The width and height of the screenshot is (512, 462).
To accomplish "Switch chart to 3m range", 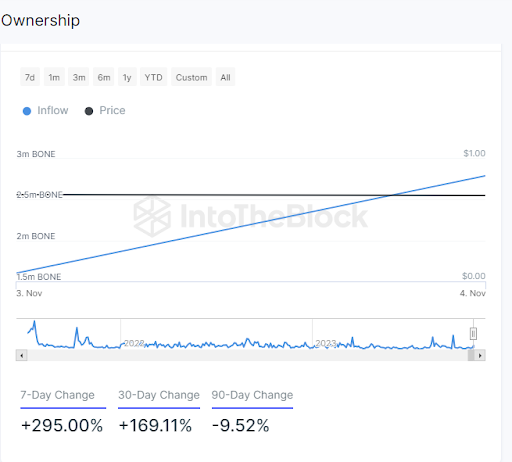I will click(x=79, y=77).
